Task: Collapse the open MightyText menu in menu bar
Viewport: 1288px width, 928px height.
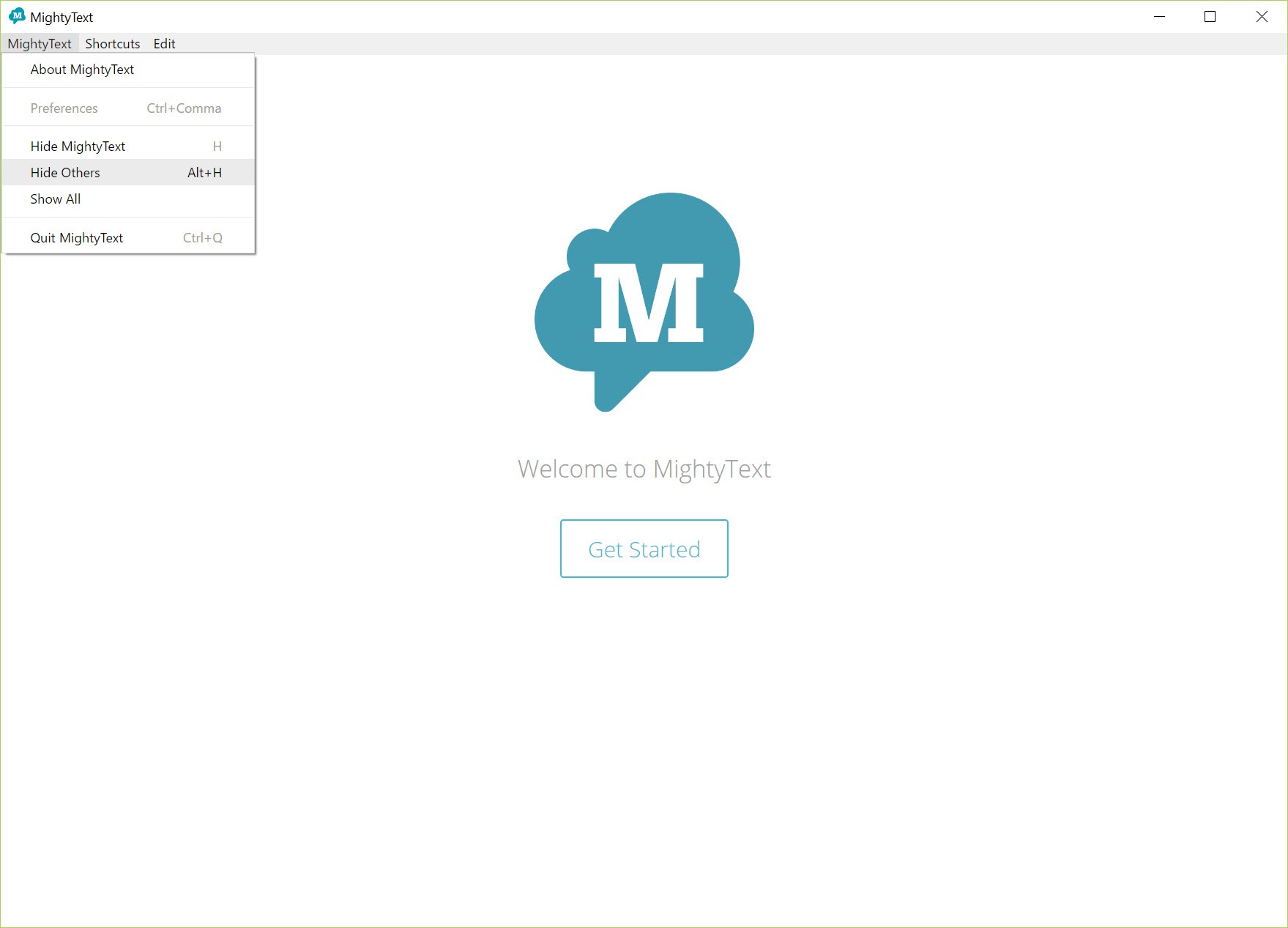Action: [40, 44]
